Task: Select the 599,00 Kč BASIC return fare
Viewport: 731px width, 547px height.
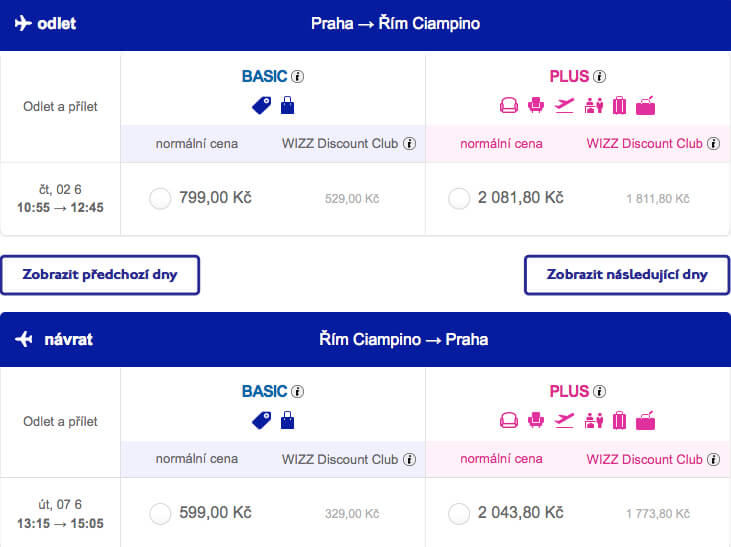Action: click(160, 513)
